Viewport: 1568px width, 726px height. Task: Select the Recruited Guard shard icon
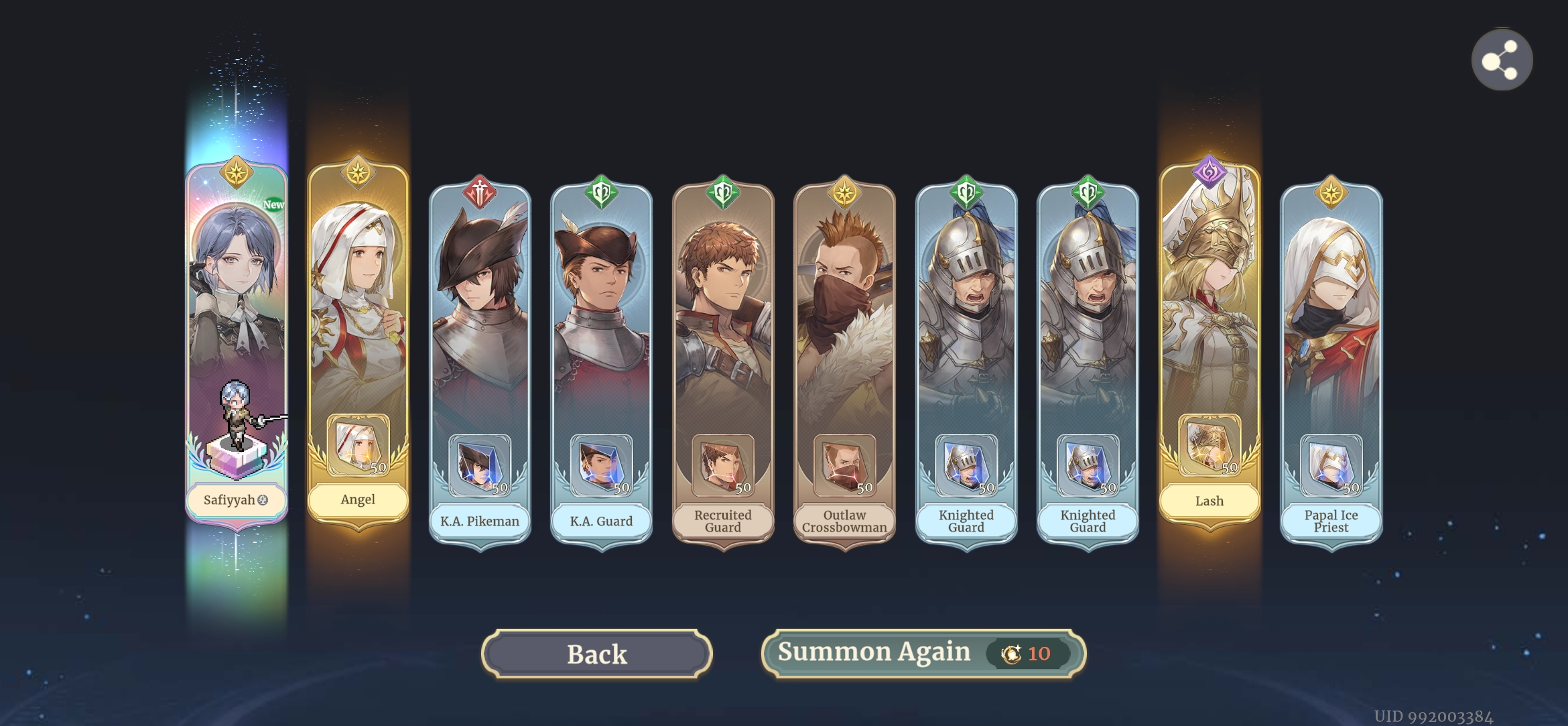tap(723, 465)
